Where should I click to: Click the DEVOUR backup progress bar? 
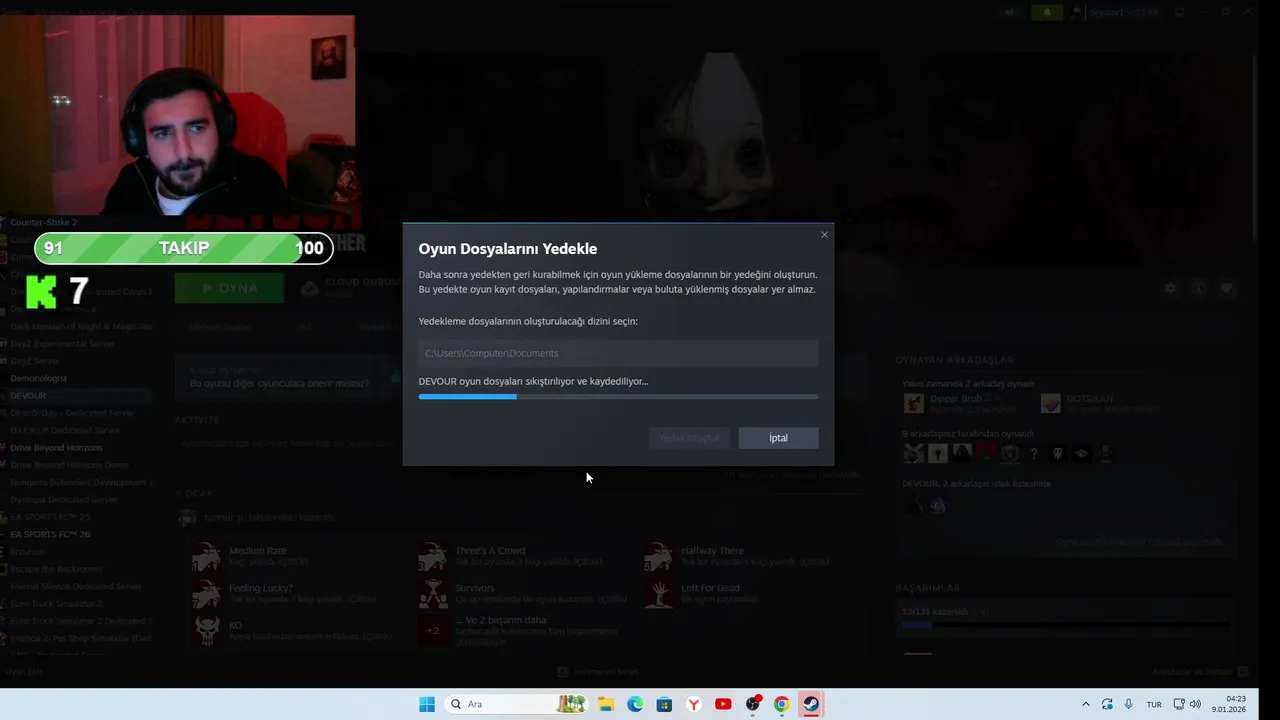618,397
